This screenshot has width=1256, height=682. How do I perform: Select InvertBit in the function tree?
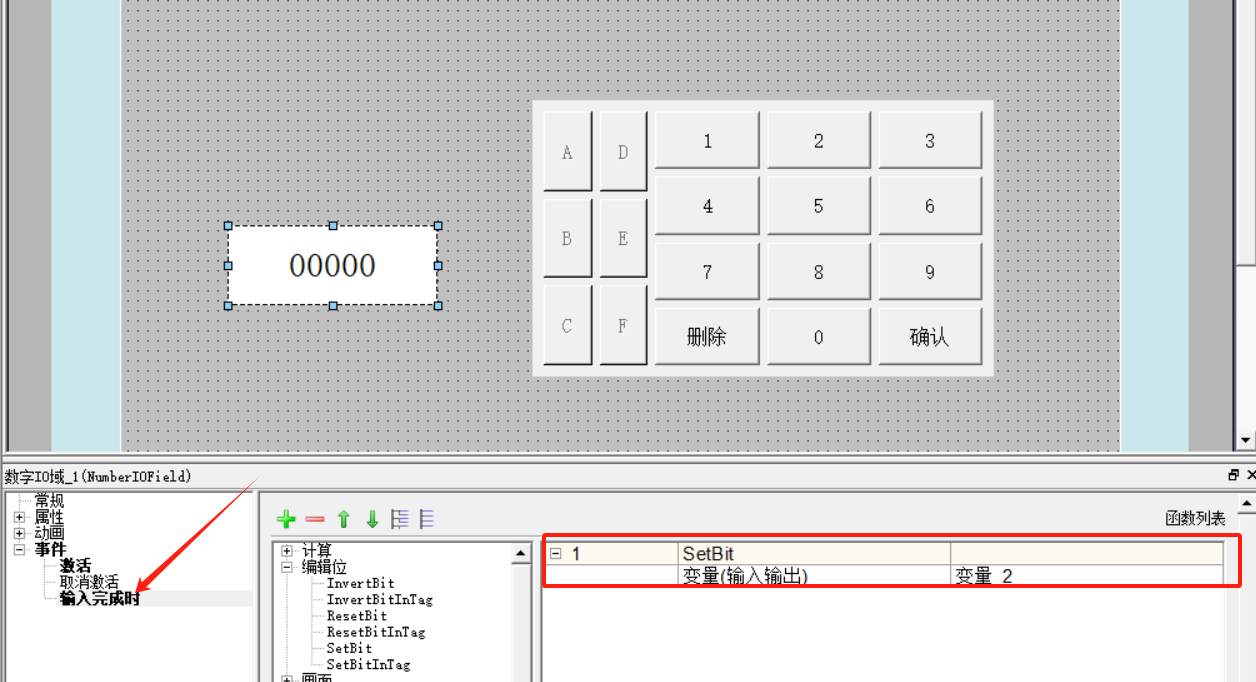[x=360, y=583]
